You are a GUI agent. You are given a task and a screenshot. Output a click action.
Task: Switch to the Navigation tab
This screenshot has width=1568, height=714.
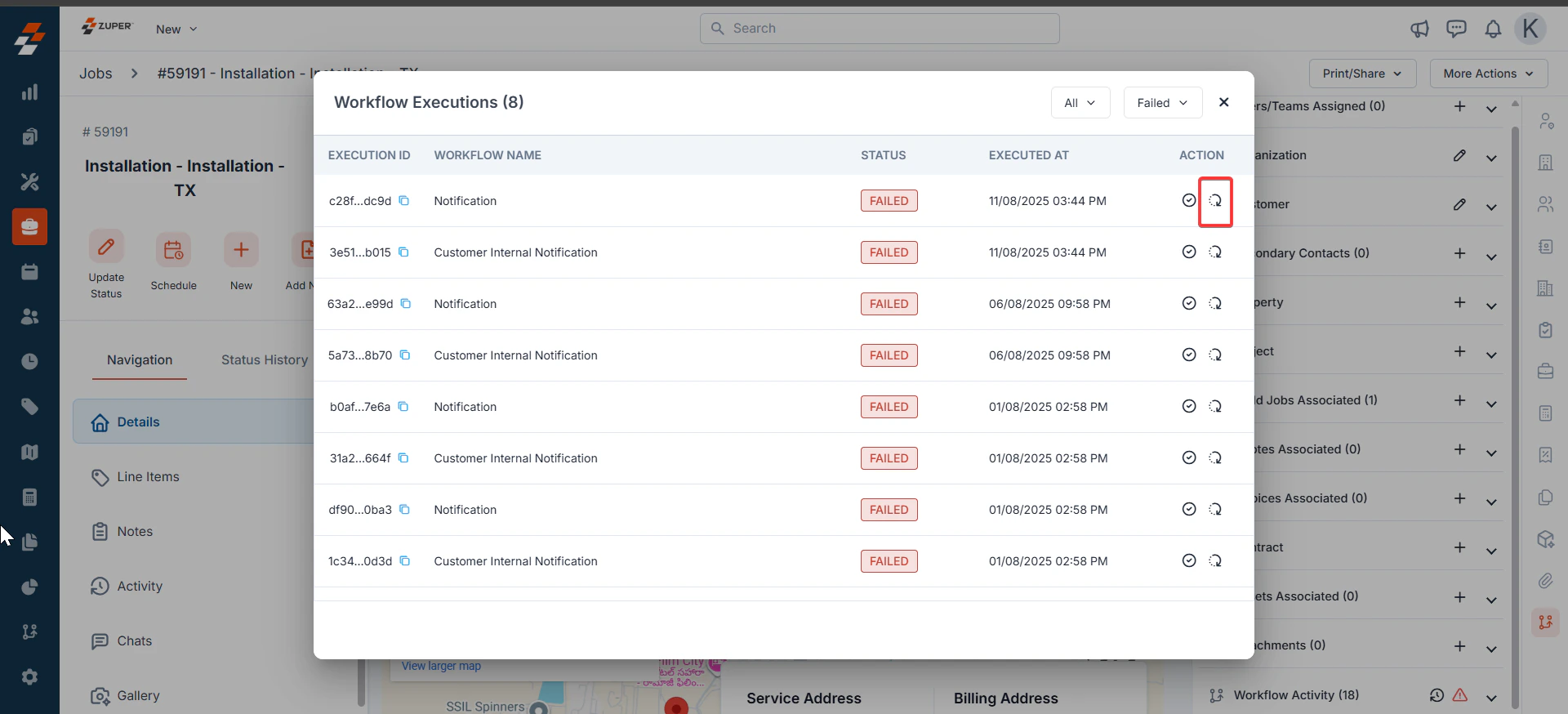[140, 360]
